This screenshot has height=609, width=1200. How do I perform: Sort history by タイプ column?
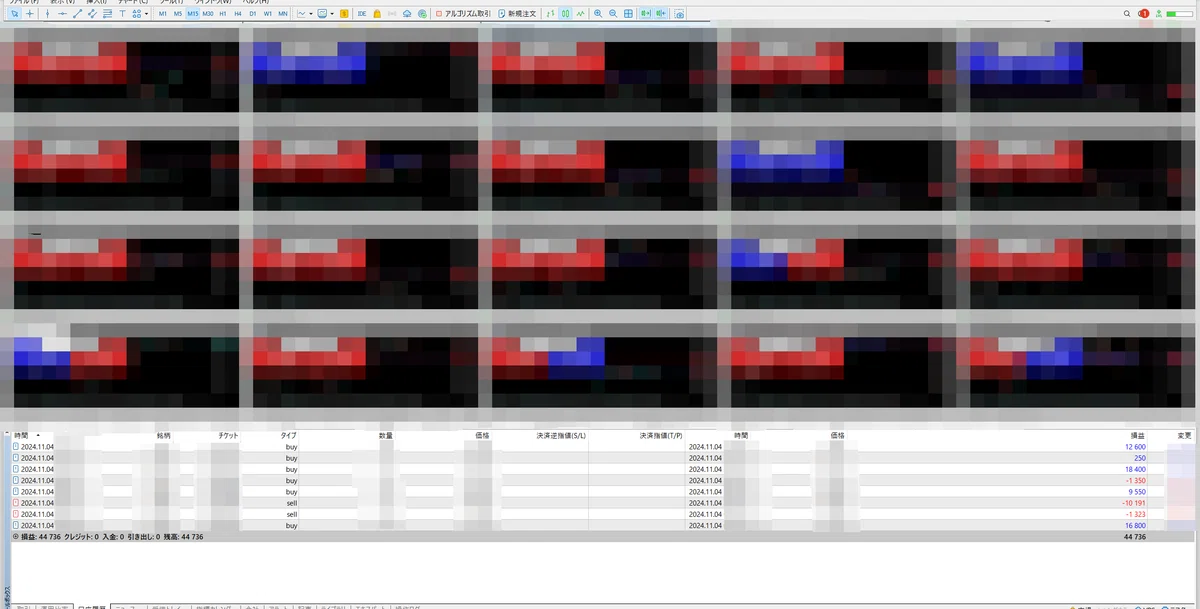[288, 436]
